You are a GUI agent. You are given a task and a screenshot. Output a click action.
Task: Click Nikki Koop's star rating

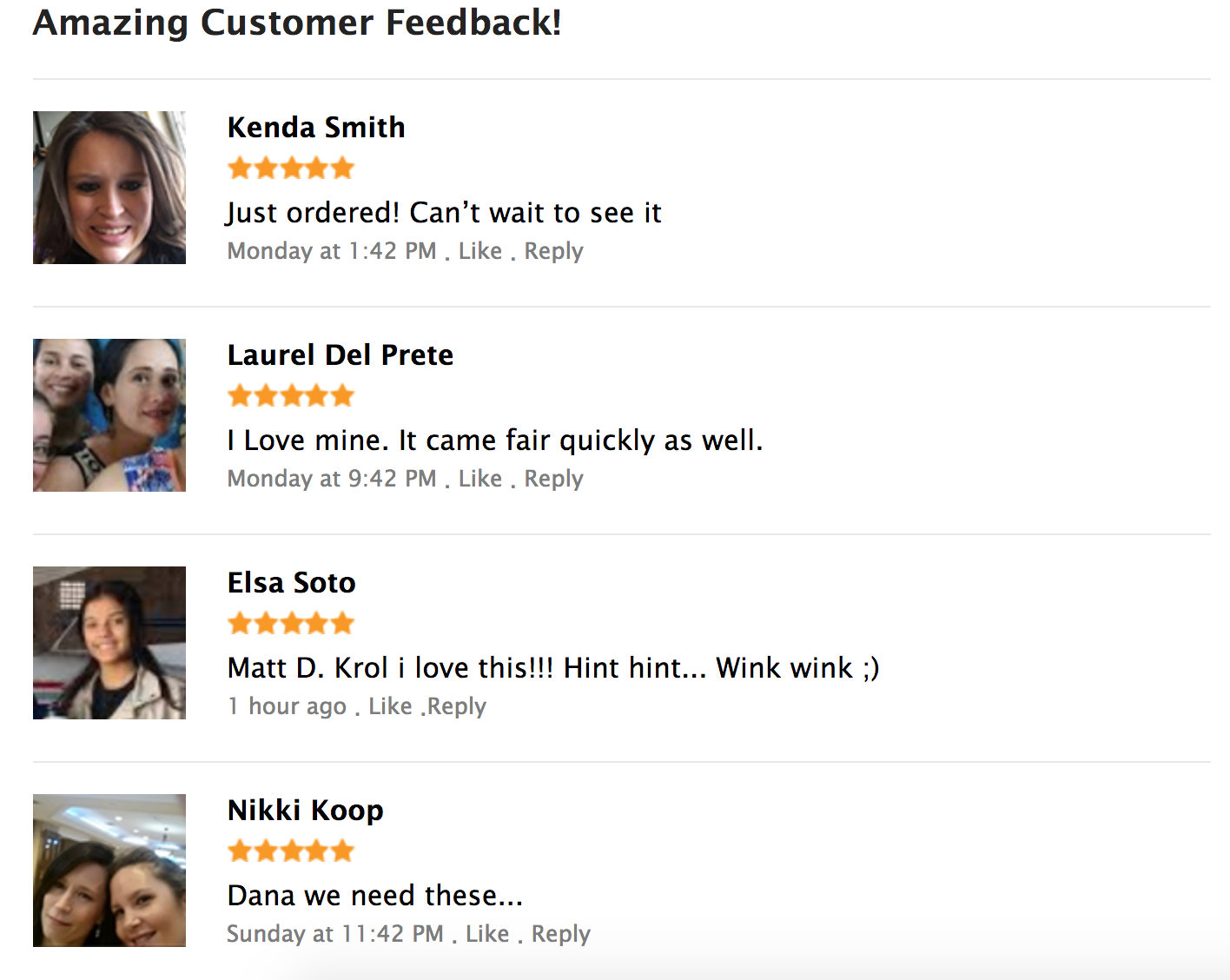click(x=291, y=851)
